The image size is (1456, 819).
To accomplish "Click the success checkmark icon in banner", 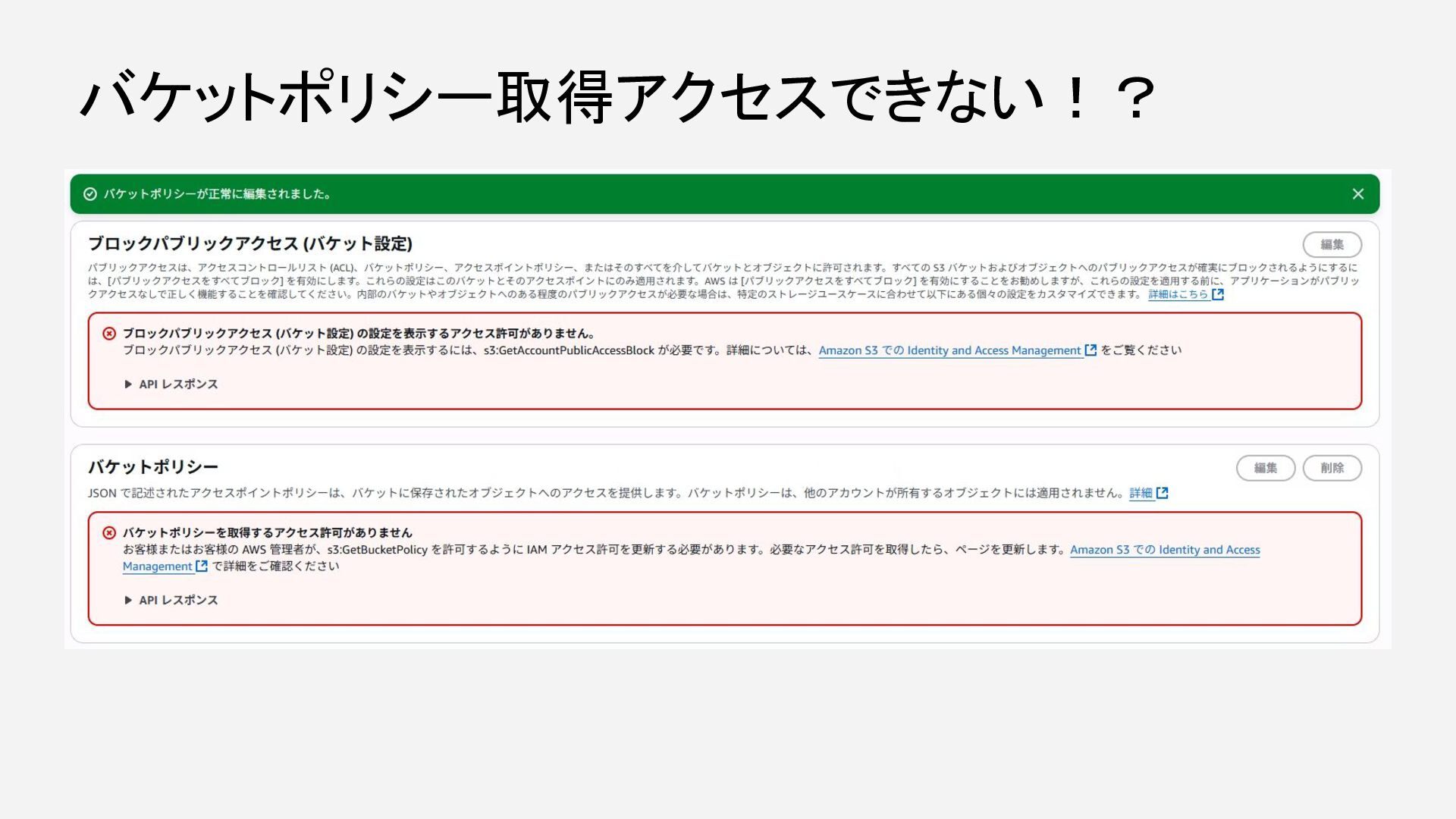I will pos(90,194).
